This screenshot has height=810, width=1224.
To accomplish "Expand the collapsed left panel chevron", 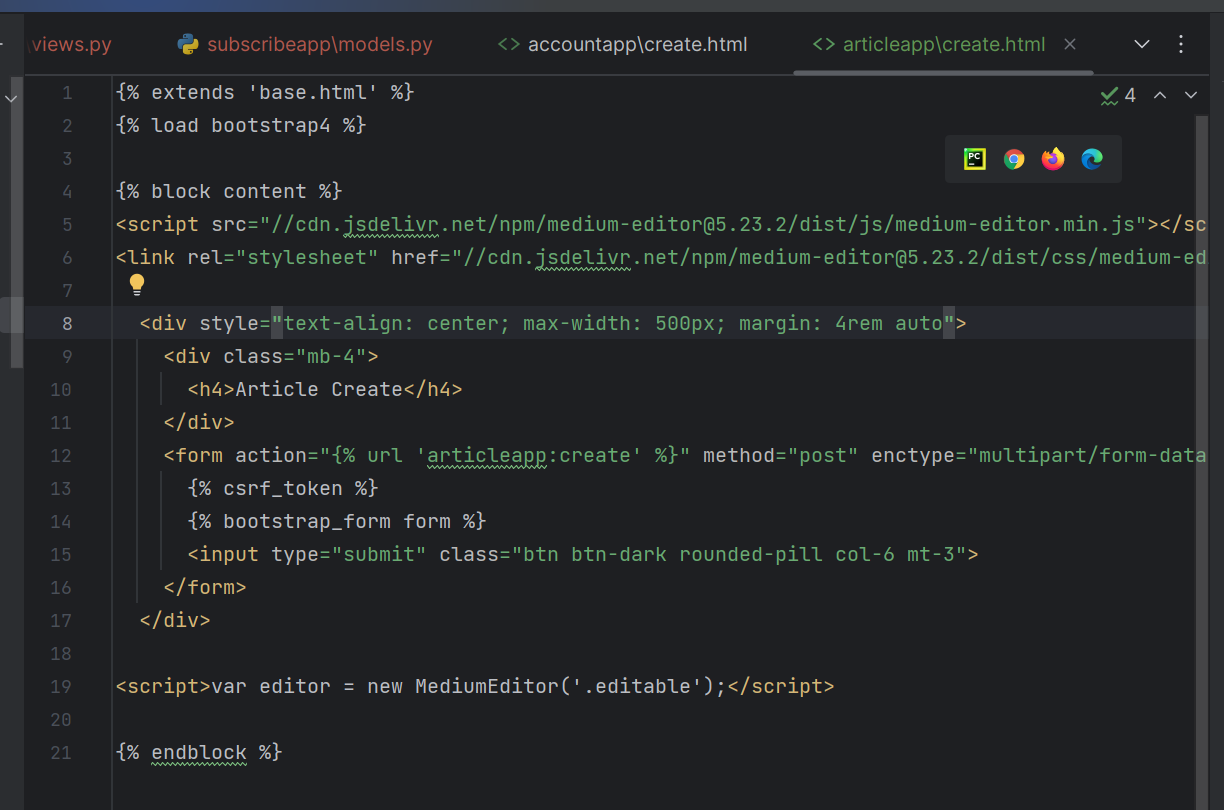I will click(11, 98).
